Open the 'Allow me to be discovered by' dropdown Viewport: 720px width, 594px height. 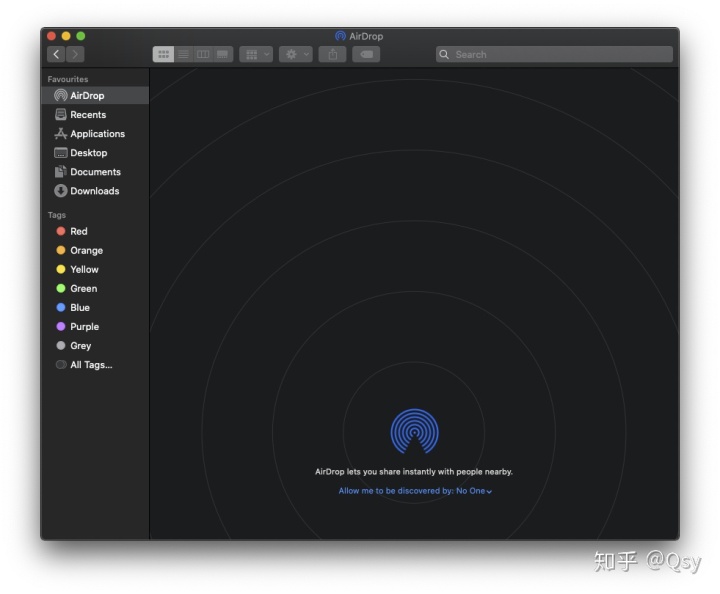[415, 491]
